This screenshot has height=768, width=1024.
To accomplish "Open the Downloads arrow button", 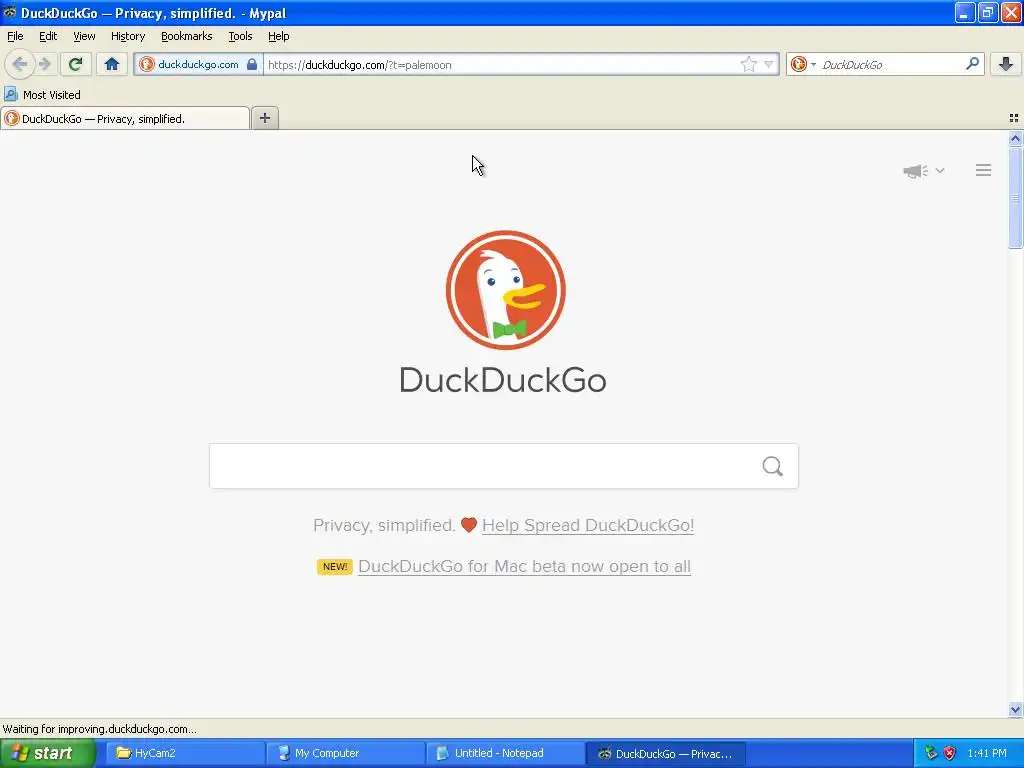I will pyautogui.click(x=1006, y=64).
